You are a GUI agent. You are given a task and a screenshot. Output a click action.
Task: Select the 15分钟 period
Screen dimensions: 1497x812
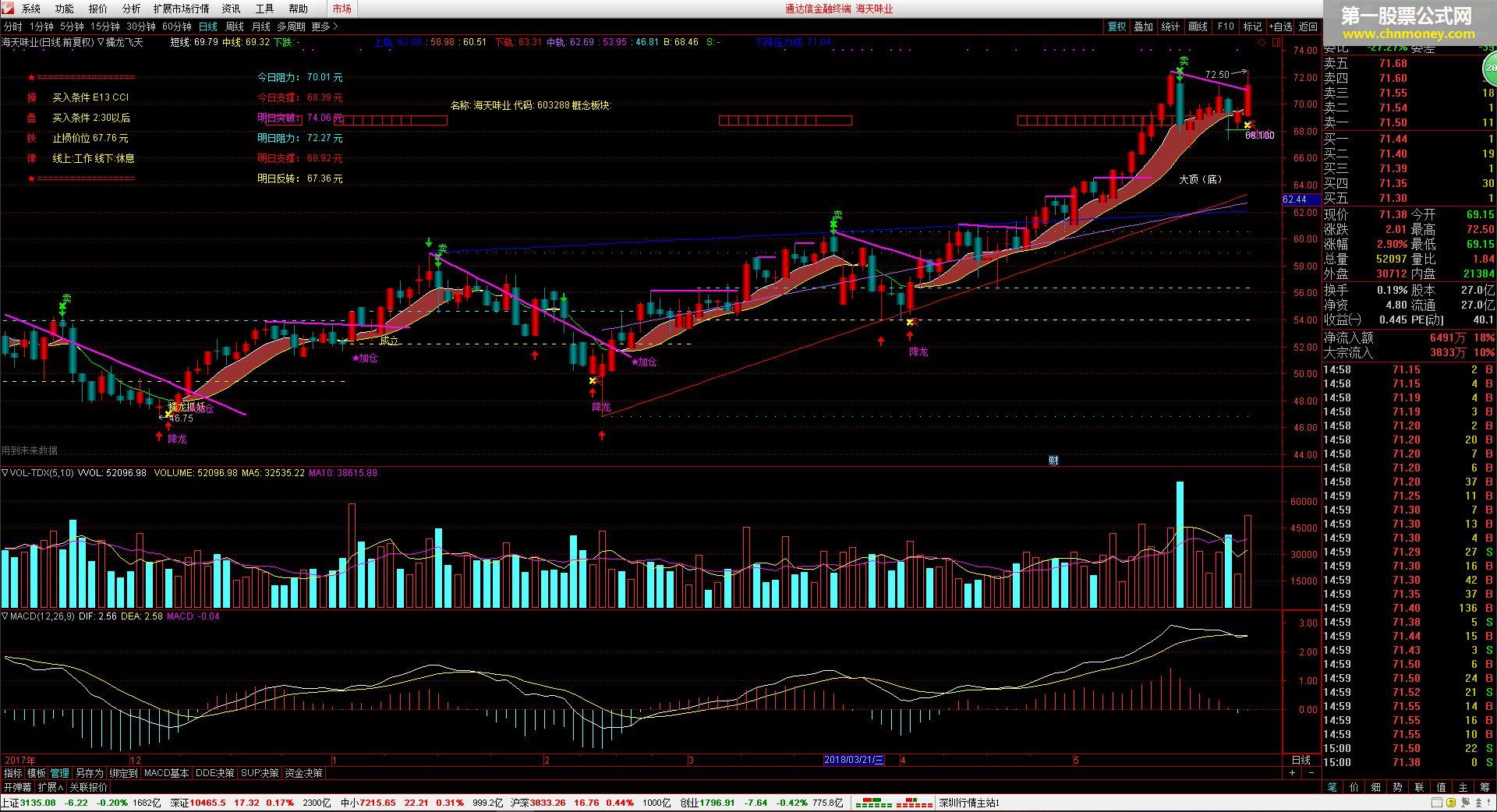pos(105,26)
